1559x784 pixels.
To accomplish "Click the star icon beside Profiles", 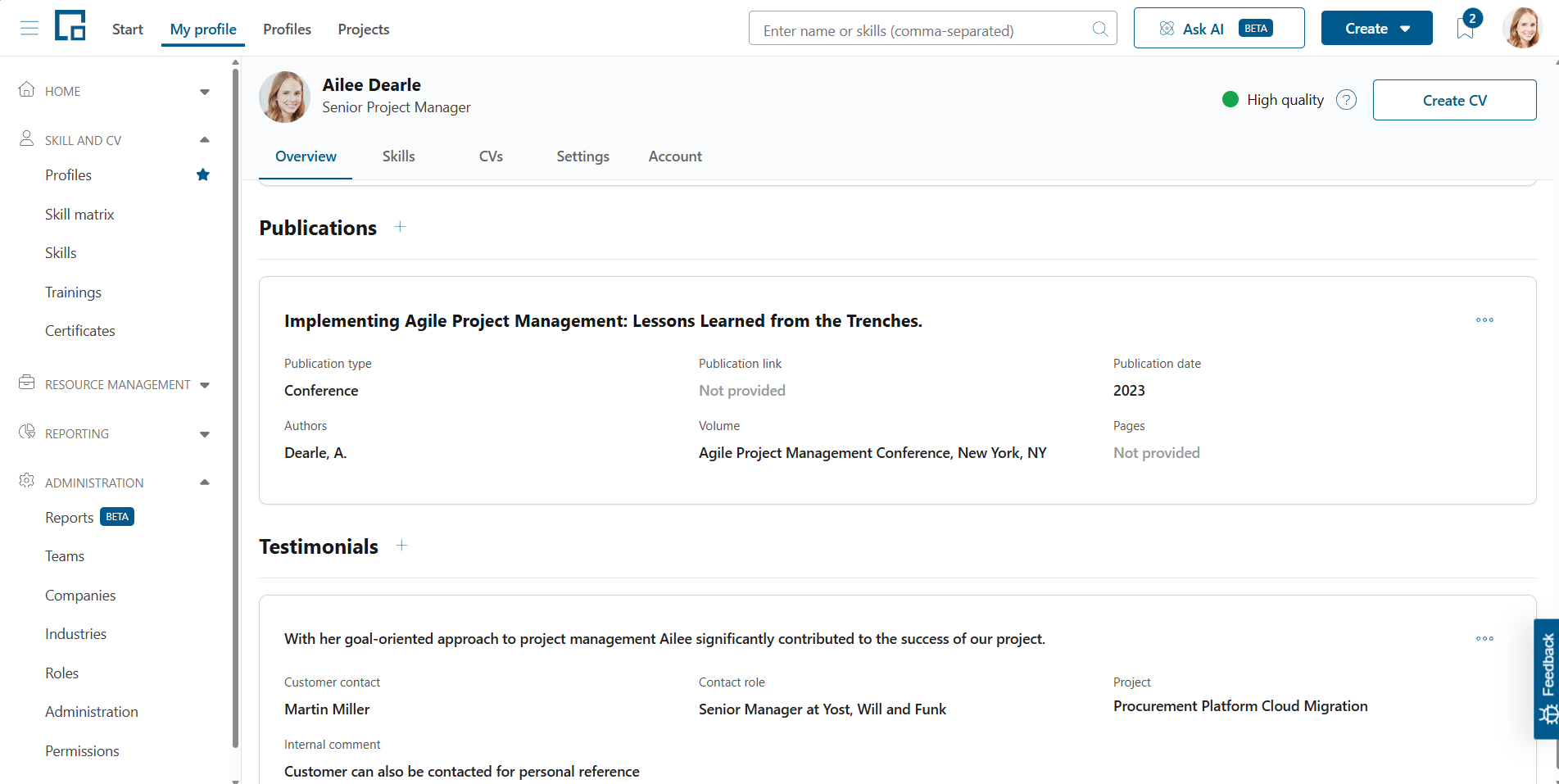I will pos(203,174).
